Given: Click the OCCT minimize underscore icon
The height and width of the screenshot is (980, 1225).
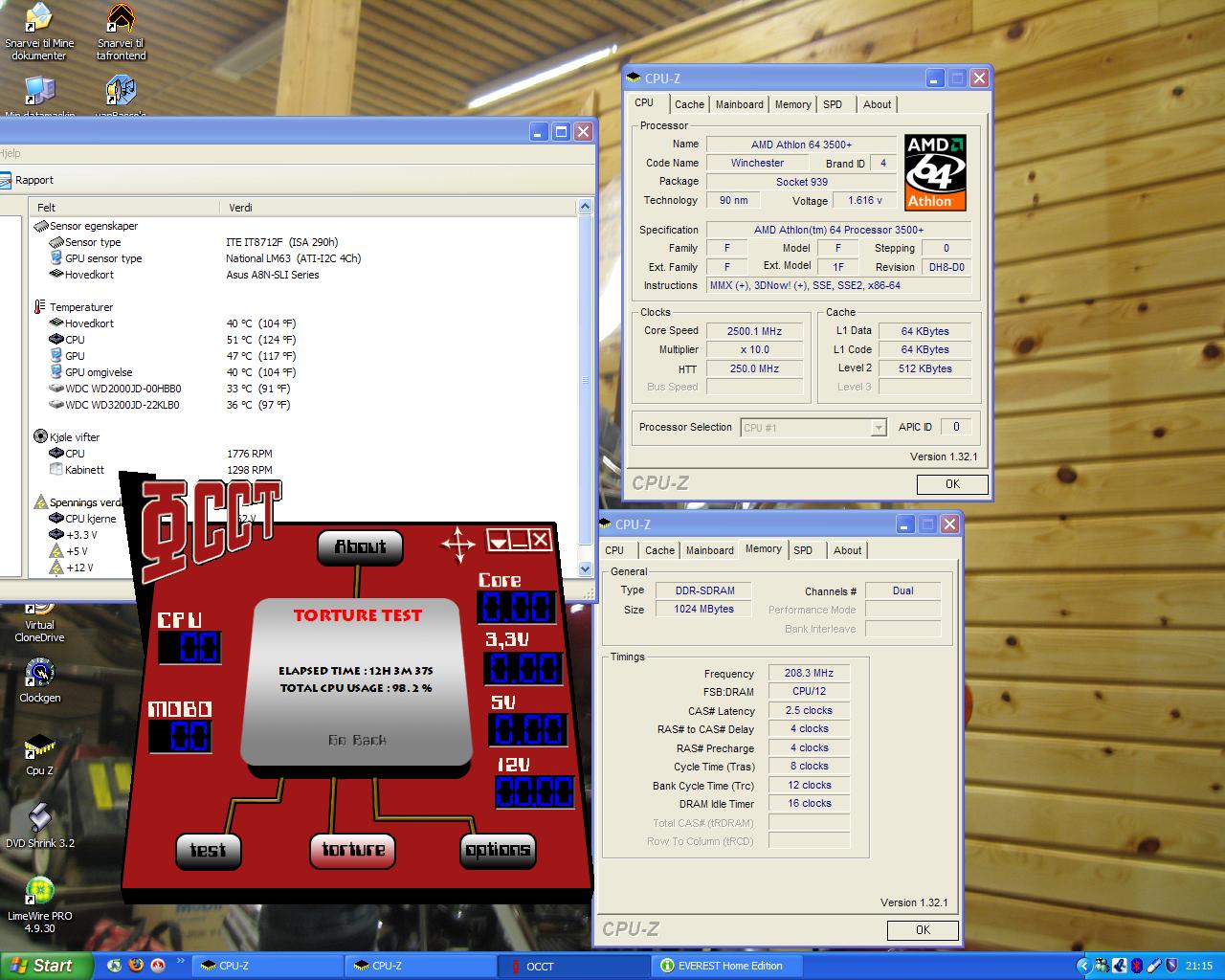Looking at the screenshot, I should [520, 541].
